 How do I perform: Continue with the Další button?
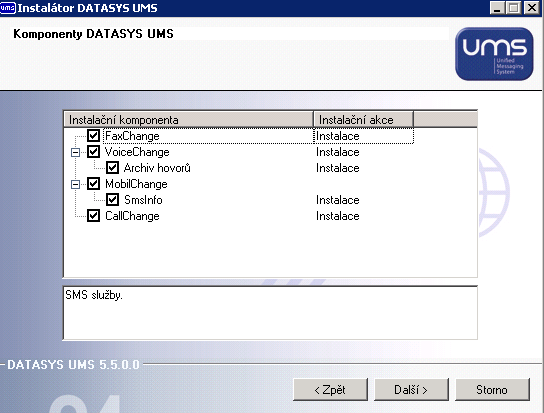point(411,390)
